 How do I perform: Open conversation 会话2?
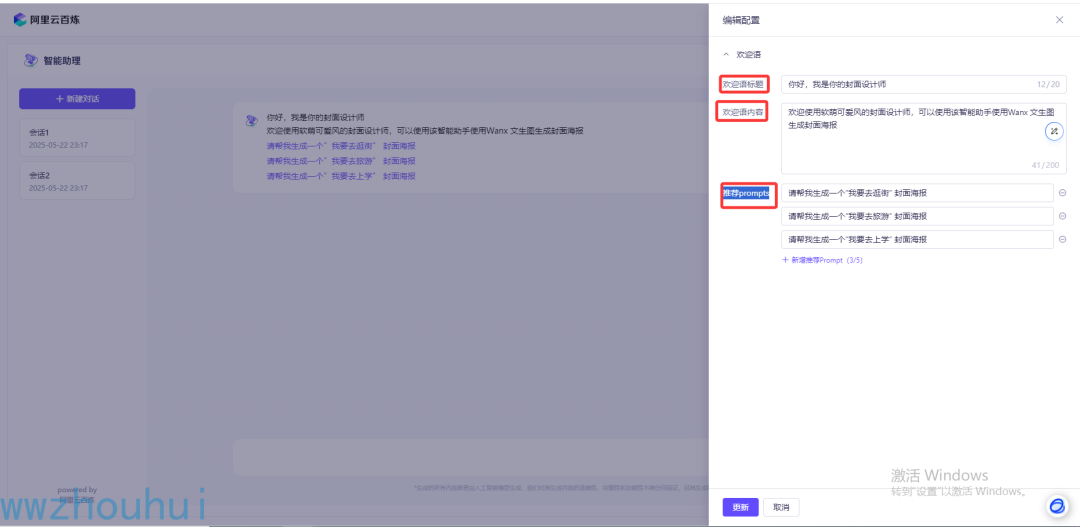[77, 181]
